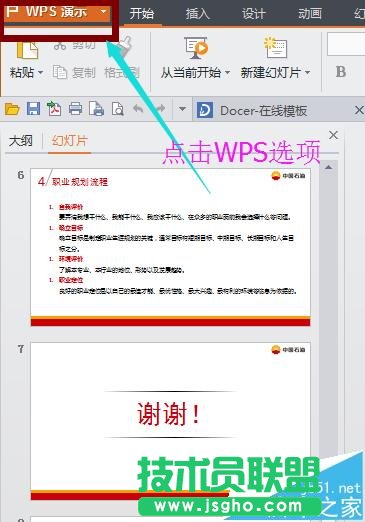This screenshot has width=365, height=522.
Task: Open the 新建幻灯片 dropdown arrow
Action: click(x=307, y=72)
